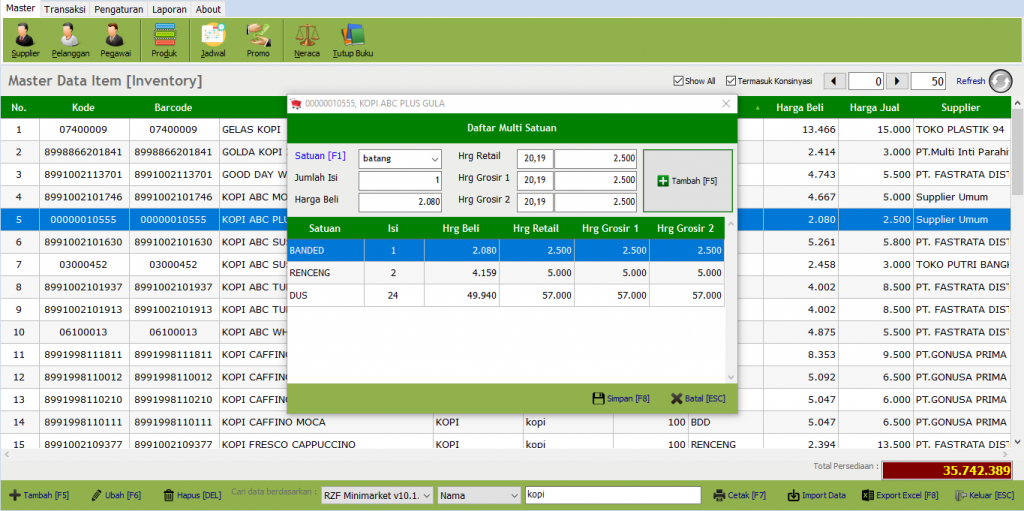
Task: Open the RZF Minimarket dropdown
Action: pyautogui.click(x=377, y=495)
